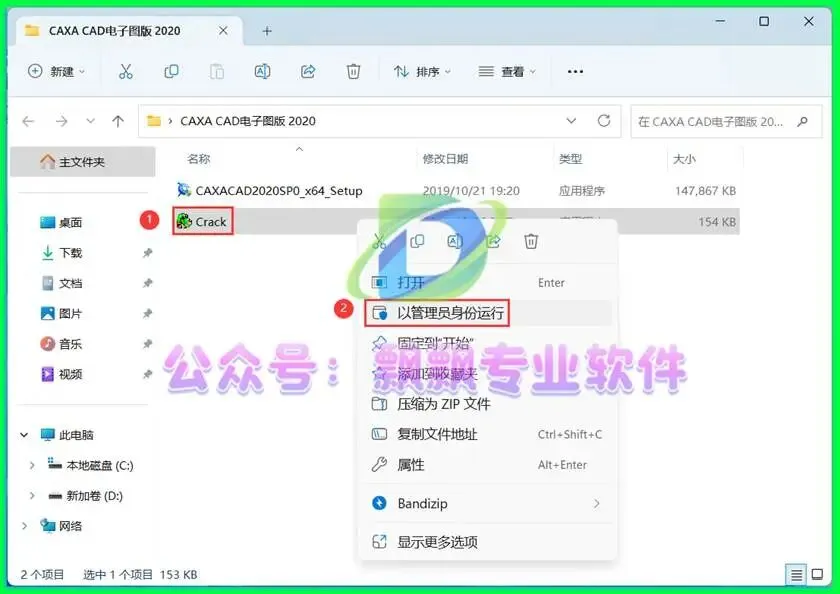Sort by the 大小 column header

coord(684,159)
